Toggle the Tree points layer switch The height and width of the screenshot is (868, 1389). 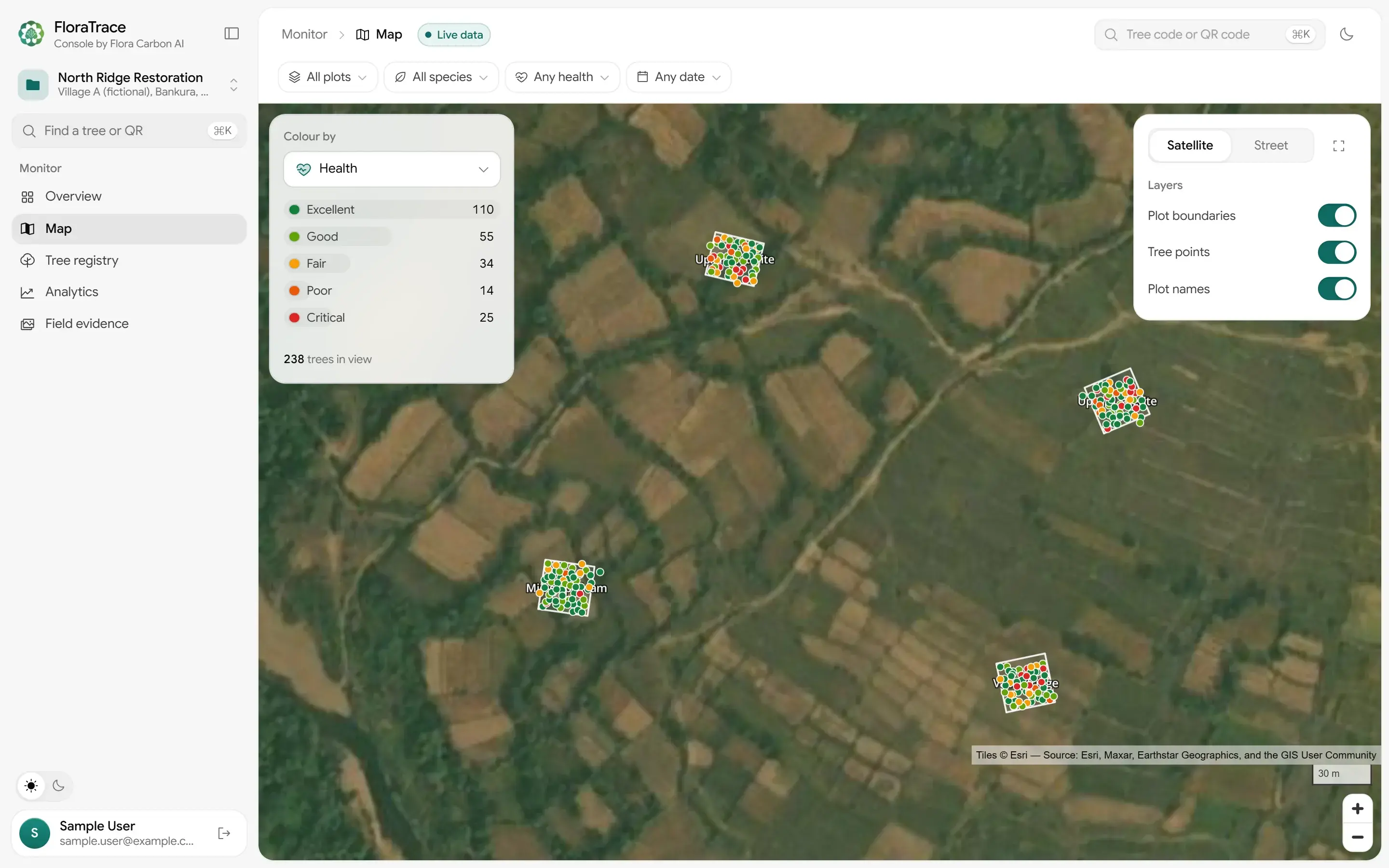pos(1336,252)
